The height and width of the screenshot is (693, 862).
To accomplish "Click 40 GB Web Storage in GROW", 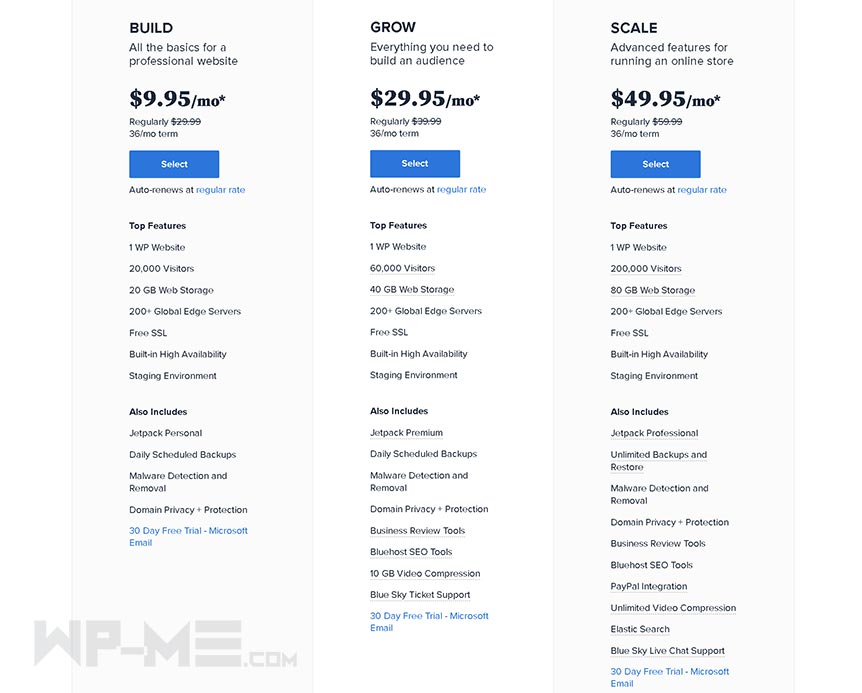I will tap(412, 290).
